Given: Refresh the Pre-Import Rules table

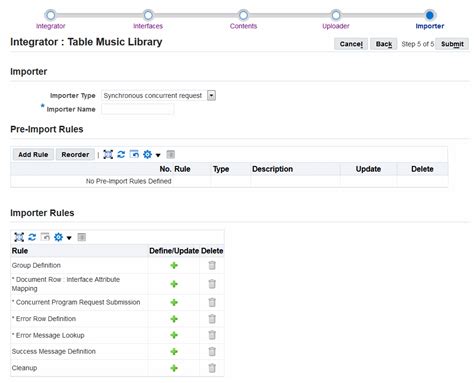Looking at the screenshot, I should 121,154.
